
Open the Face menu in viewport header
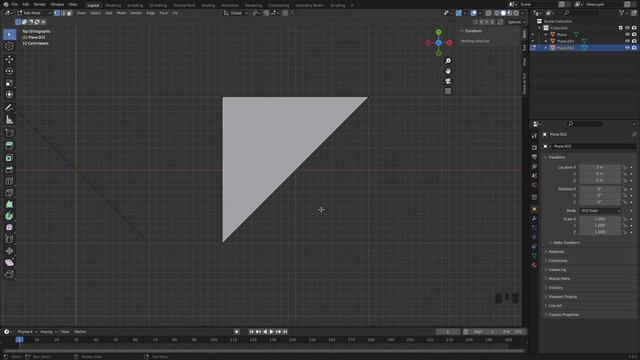163,13
